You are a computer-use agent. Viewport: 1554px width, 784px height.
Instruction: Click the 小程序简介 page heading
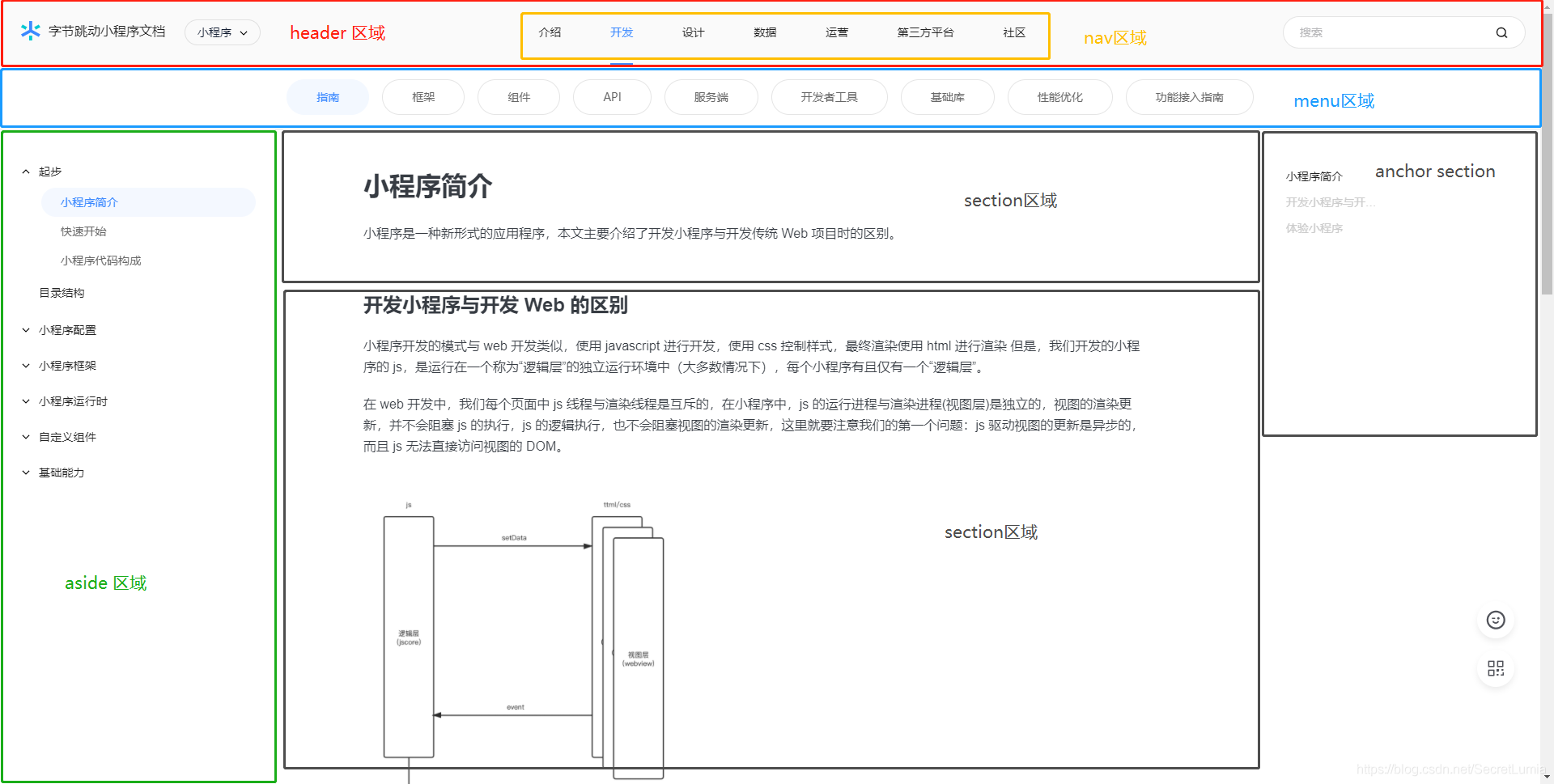(427, 187)
